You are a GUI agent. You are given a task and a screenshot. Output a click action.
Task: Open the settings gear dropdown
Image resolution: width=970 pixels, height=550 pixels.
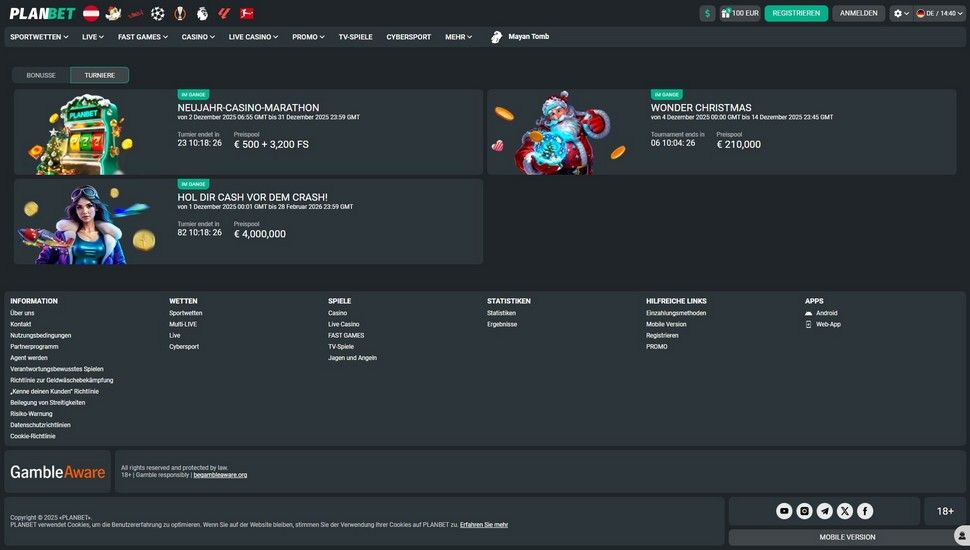point(901,13)
